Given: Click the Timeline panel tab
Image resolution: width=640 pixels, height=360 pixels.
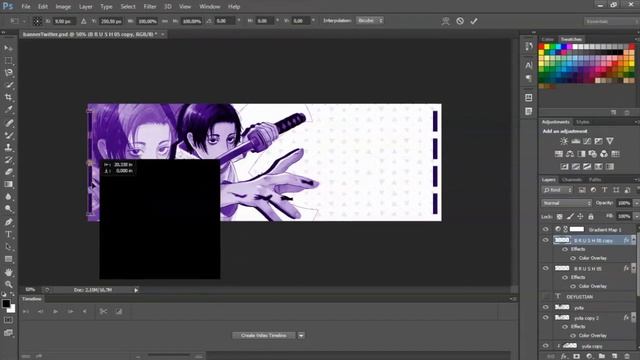Looking at the screenshot, I should point(31,299).
